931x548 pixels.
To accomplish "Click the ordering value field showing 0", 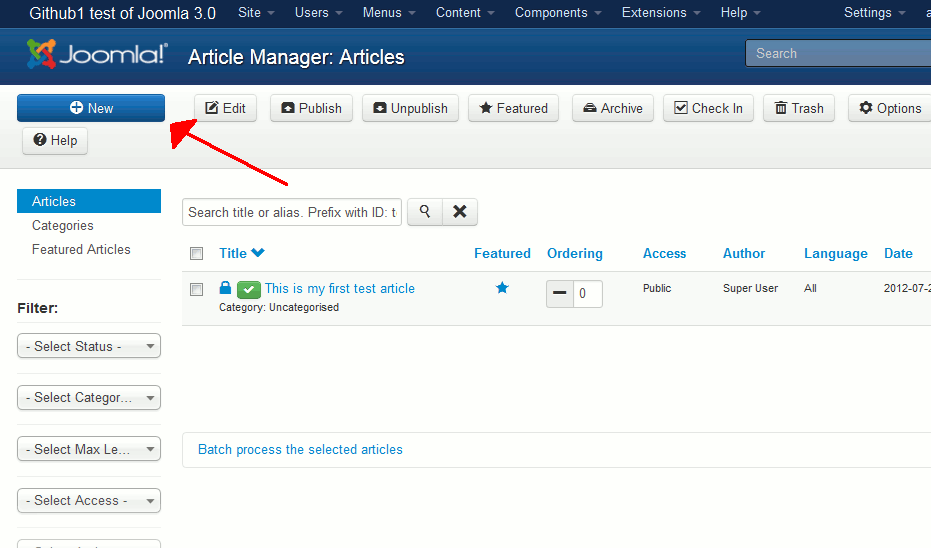I will point(588,293).
